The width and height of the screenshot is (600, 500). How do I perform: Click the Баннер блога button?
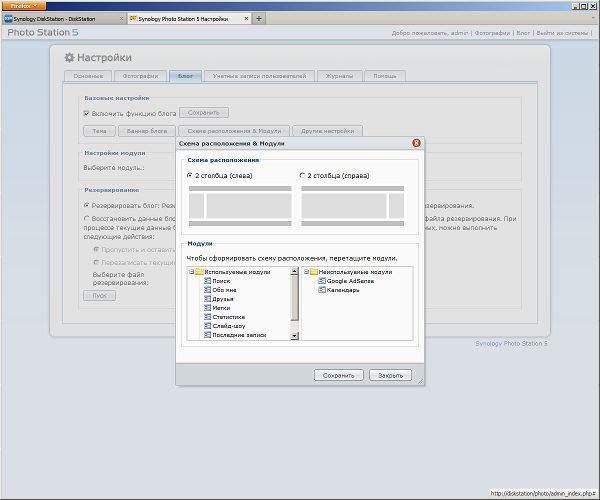(147, 131)
